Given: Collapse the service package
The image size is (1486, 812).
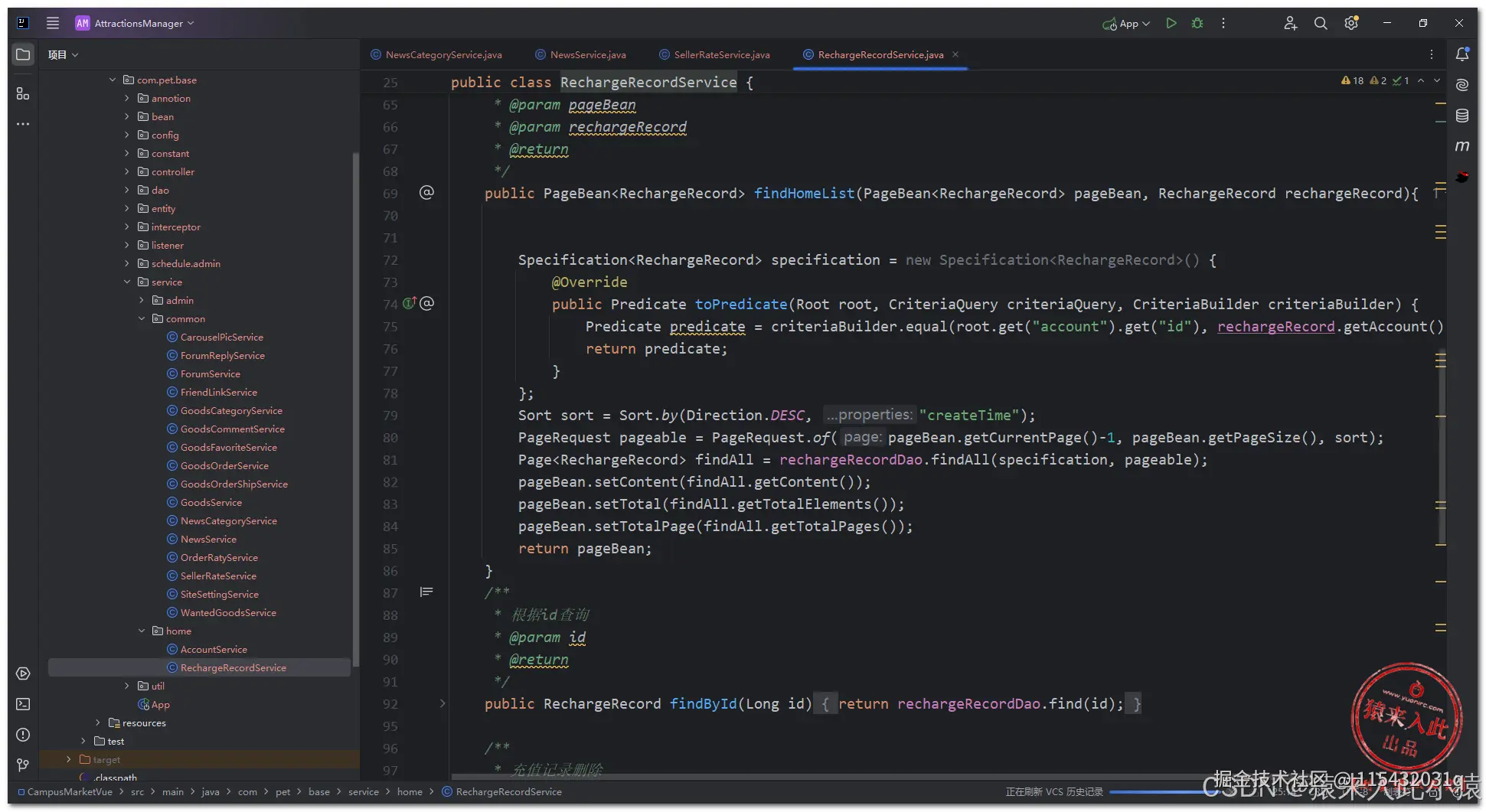Looking at the screenshot, I should coord(127,282).
